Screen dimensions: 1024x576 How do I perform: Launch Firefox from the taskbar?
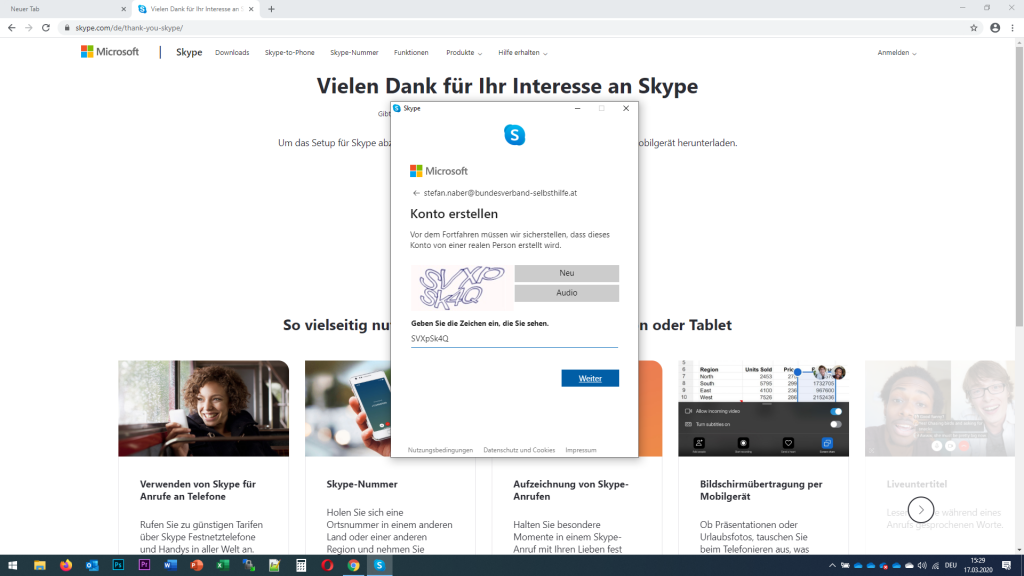point(66,566)
